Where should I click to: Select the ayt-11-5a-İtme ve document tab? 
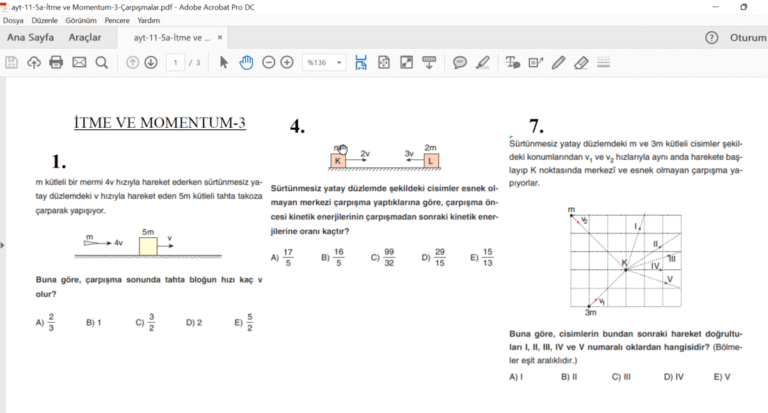172,38
